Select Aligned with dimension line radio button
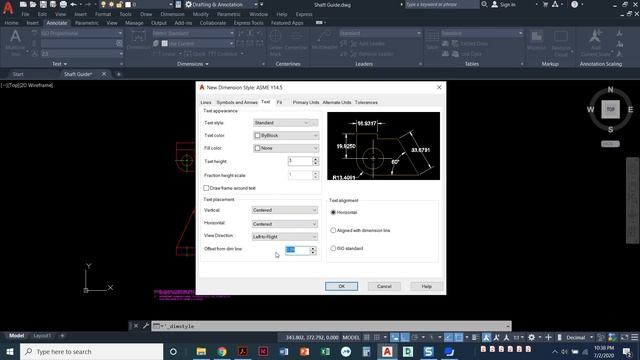The image size is (640, 360). [333, 230]
